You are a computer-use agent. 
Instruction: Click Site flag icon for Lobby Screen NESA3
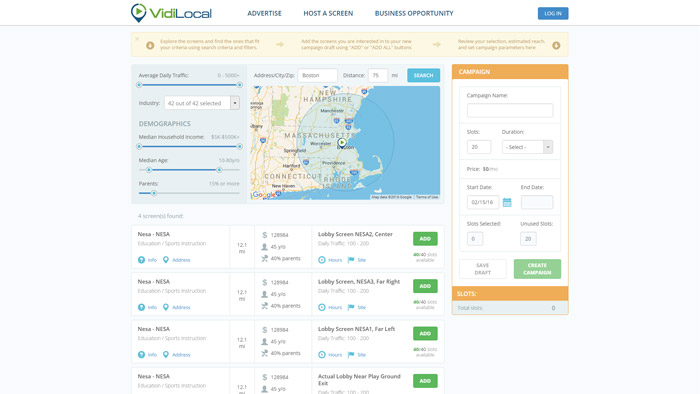tap(351, 307)
